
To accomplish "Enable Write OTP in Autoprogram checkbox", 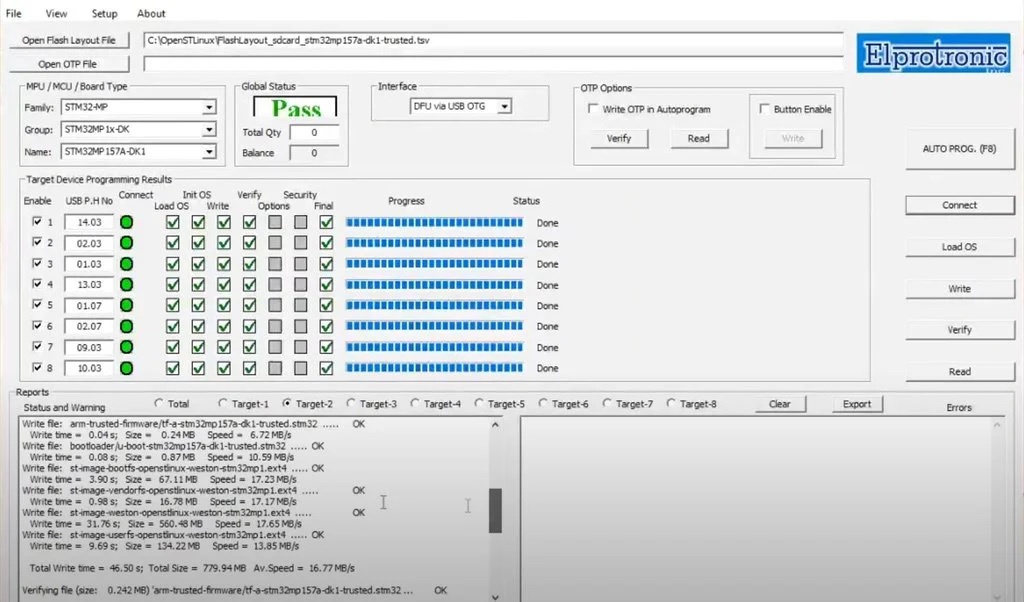I will [594, 110].
